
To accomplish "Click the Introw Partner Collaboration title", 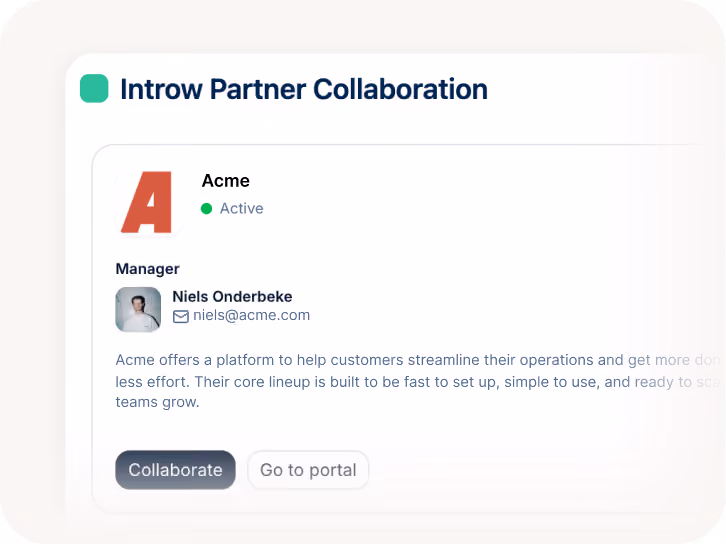I will coord(304,89).
